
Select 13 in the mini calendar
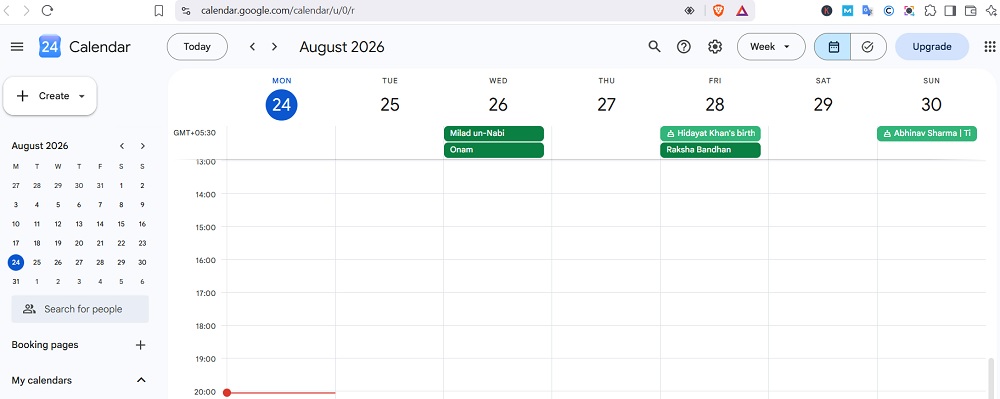click(x=79, y=224)
